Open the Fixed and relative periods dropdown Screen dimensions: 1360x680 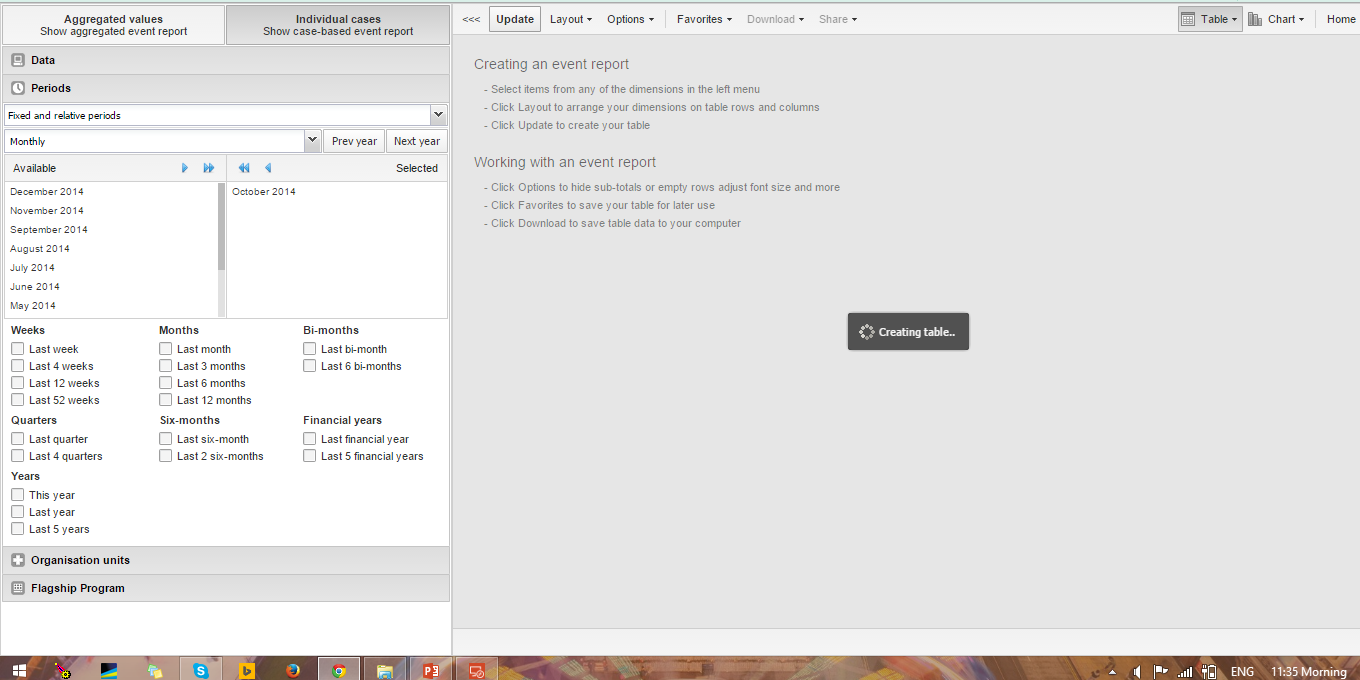438,115
